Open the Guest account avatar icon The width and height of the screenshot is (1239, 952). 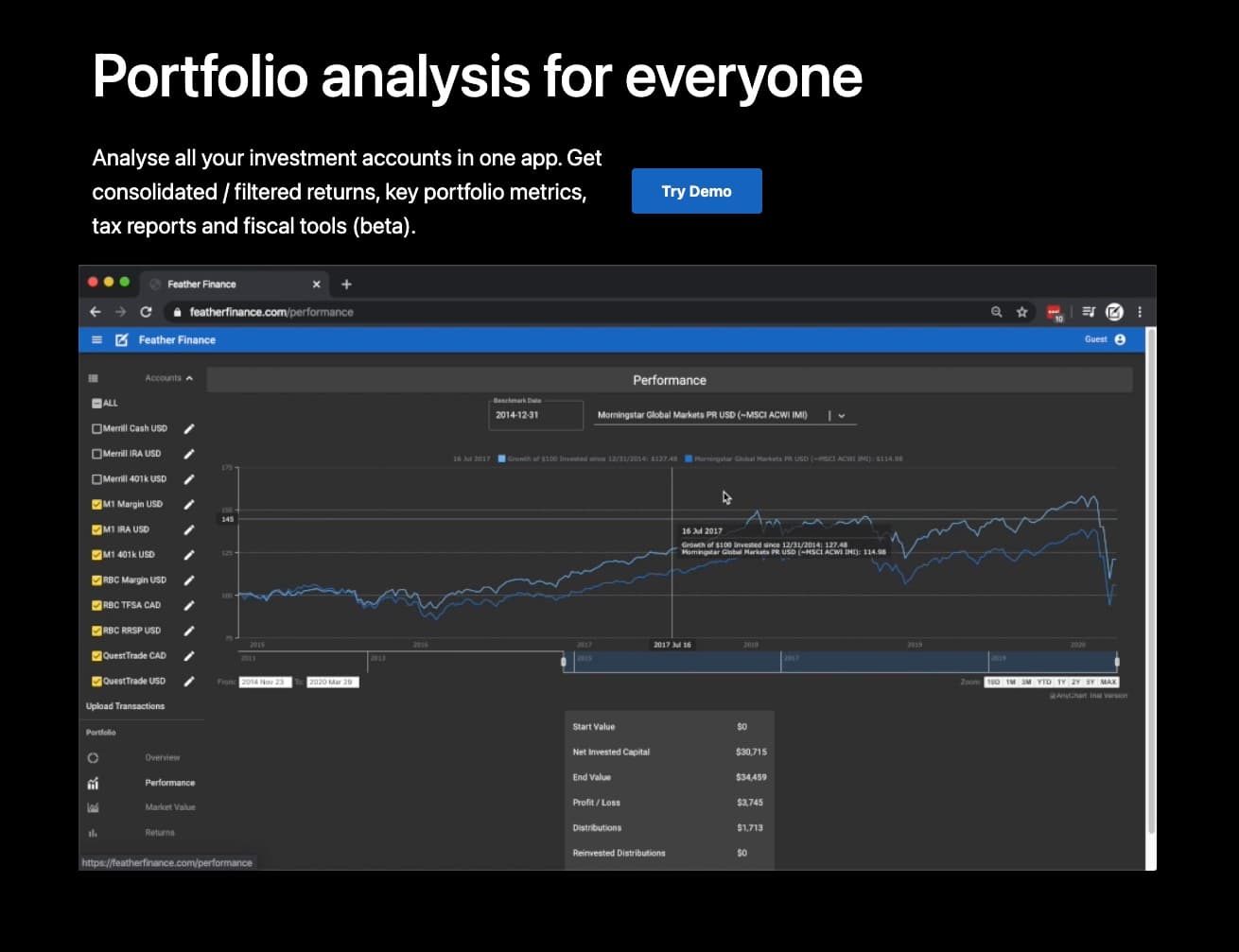1120,339
